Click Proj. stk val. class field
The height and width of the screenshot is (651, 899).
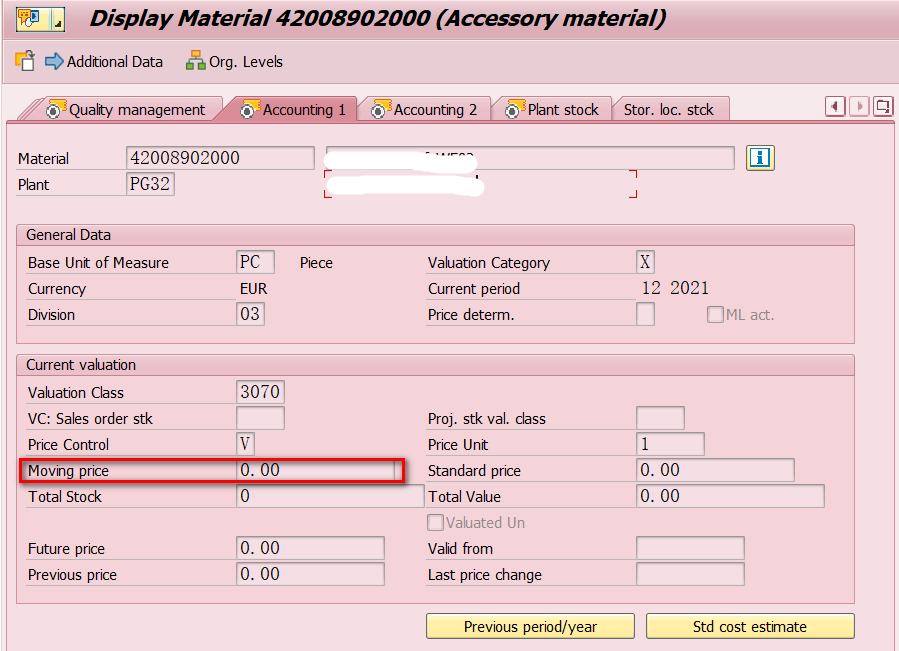pos(660,418)
